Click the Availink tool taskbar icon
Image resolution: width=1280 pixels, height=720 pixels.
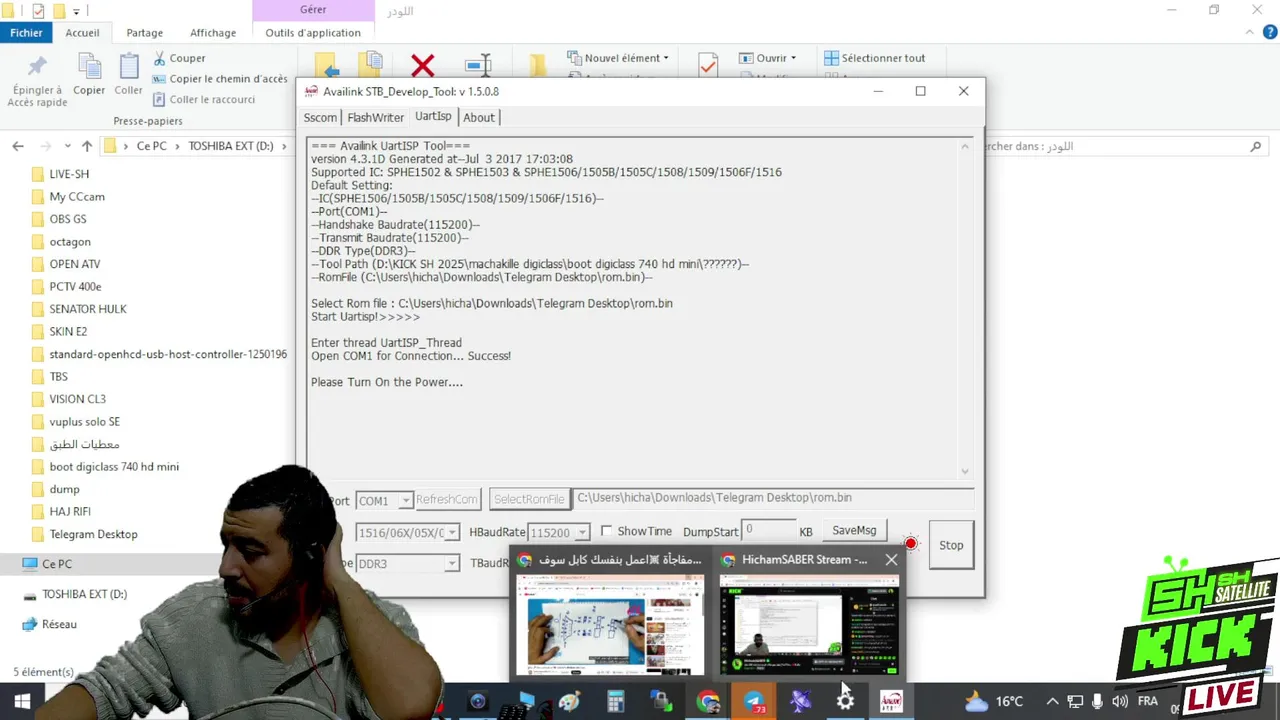pyautogui.click(x=891, y=702)
